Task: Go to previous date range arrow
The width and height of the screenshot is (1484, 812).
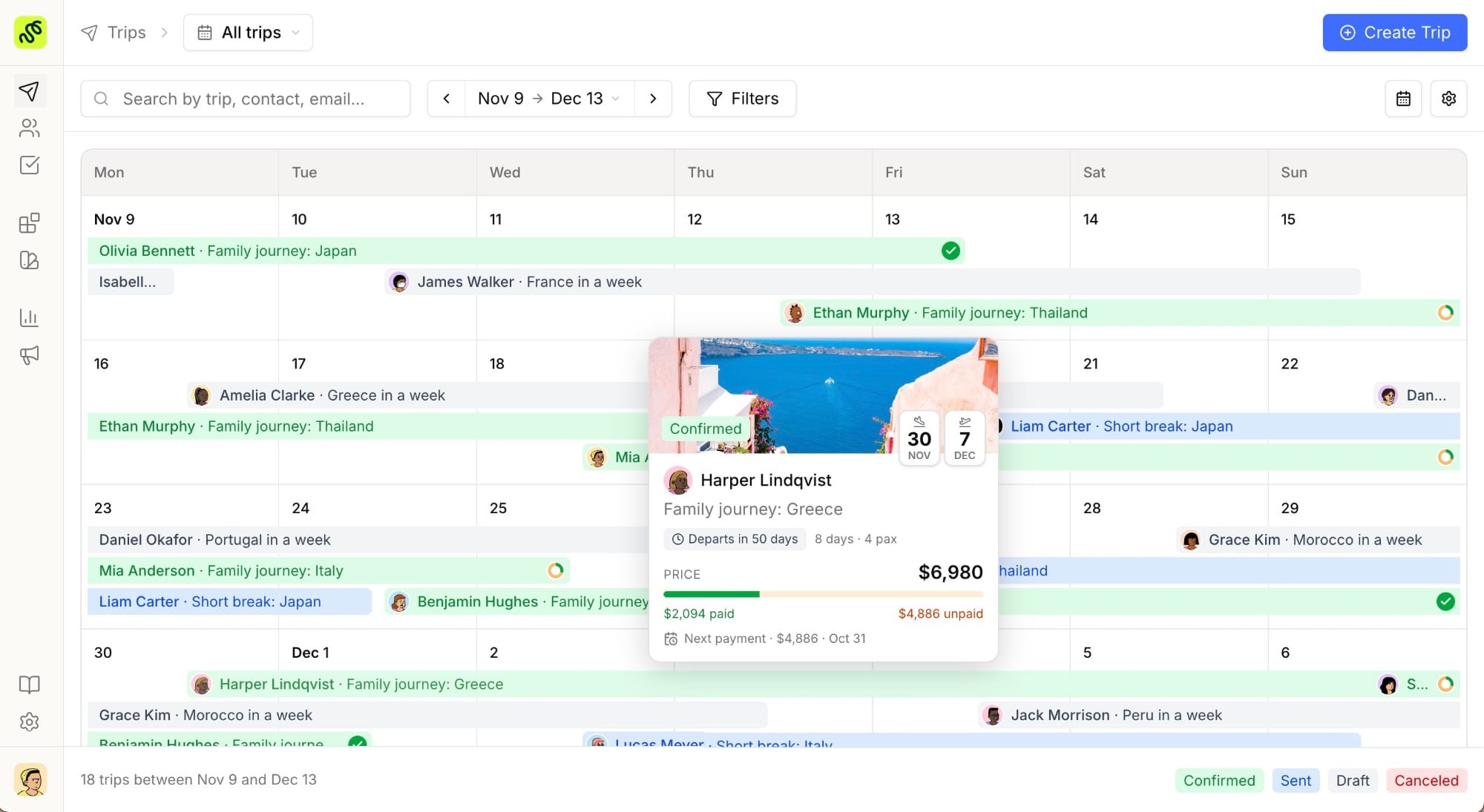Action: [447, 99]
